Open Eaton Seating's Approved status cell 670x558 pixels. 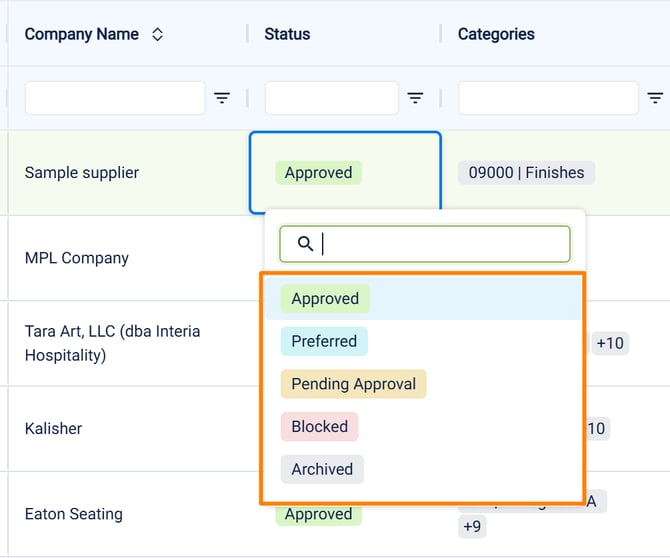318,515
